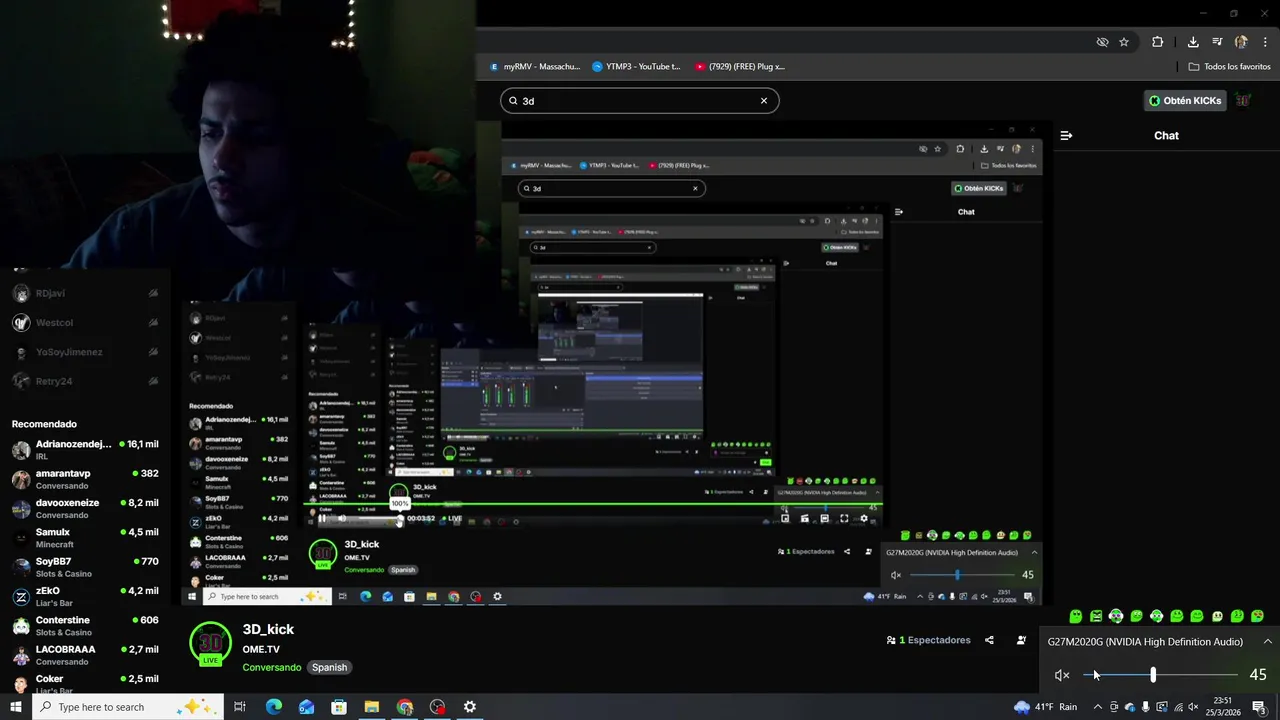The image size is (1280, 720).
Task: Open the 41°F Rain weather widget
Action: [1045, 707]
